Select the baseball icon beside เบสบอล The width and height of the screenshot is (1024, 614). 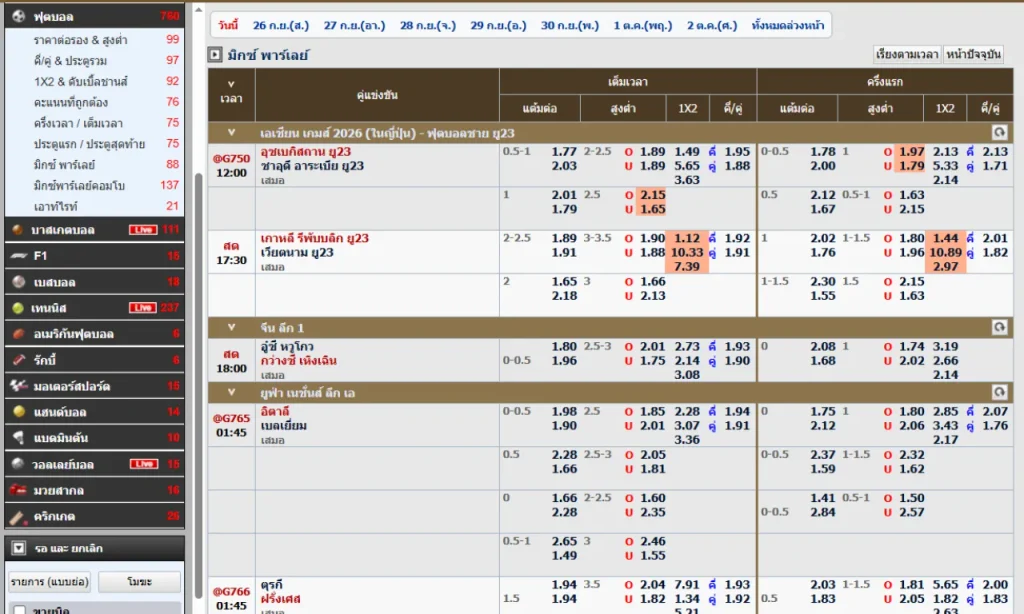click(18, 282)
